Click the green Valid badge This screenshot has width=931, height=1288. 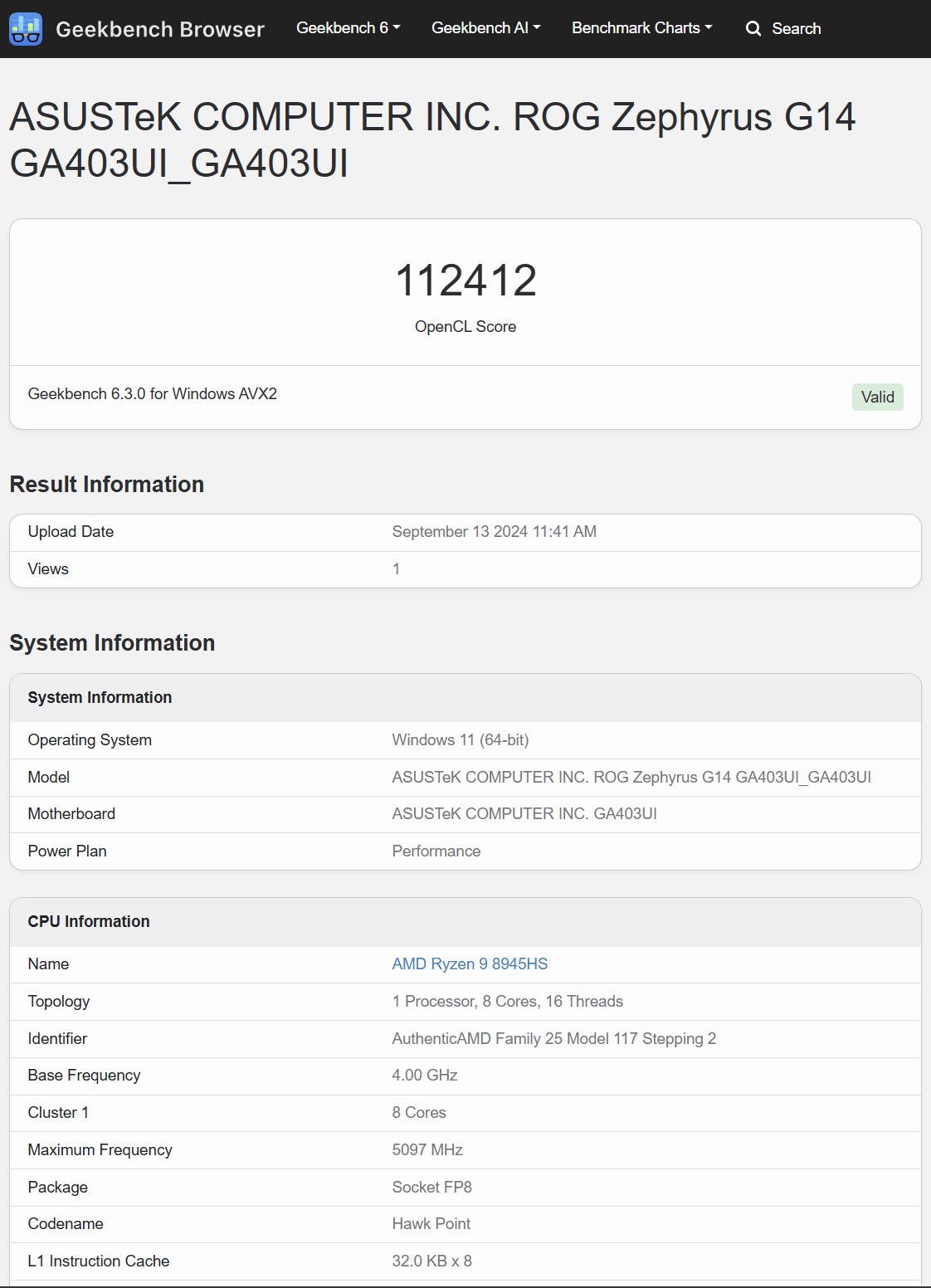point(877,397)
